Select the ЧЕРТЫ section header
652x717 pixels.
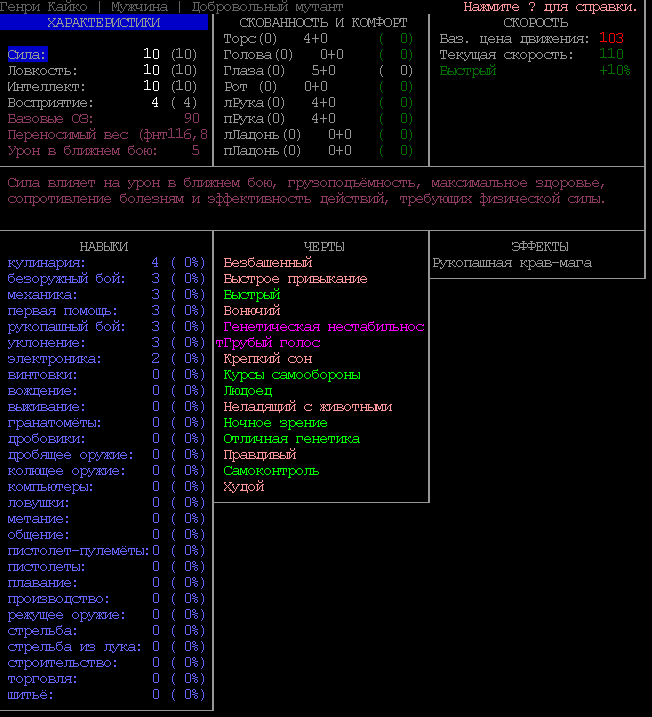pos(324,246)
